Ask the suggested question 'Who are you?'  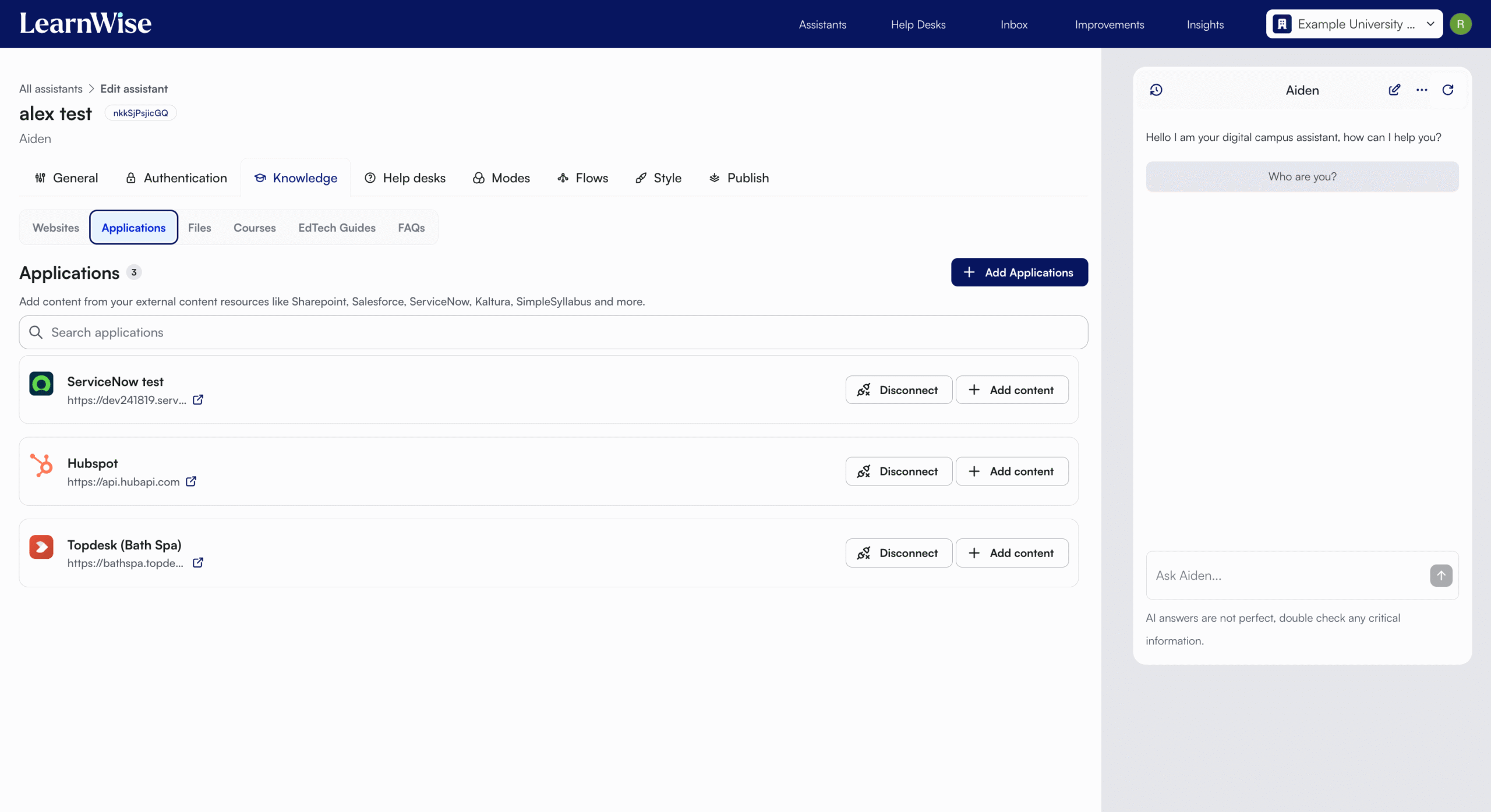[1302, 176]
